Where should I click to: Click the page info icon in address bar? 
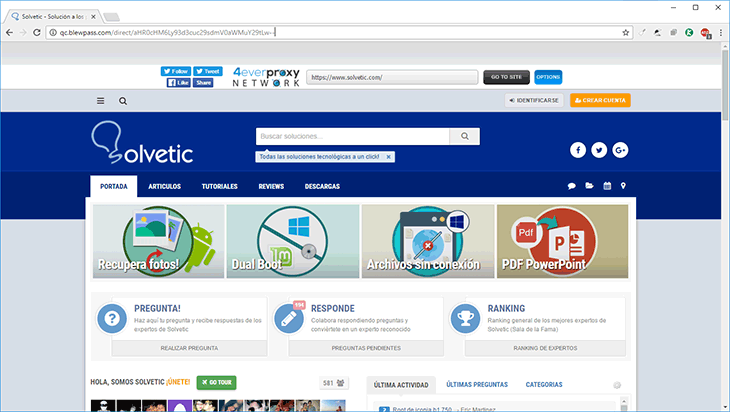[x=53, y=33]
